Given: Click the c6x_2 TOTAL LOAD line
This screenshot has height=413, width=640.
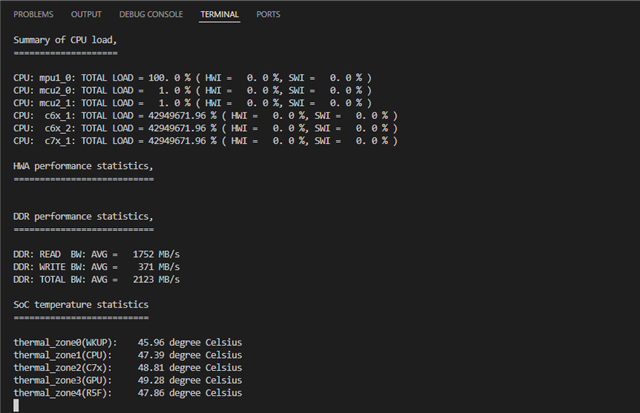Looking at the screenshot, I should click(205, 128).
